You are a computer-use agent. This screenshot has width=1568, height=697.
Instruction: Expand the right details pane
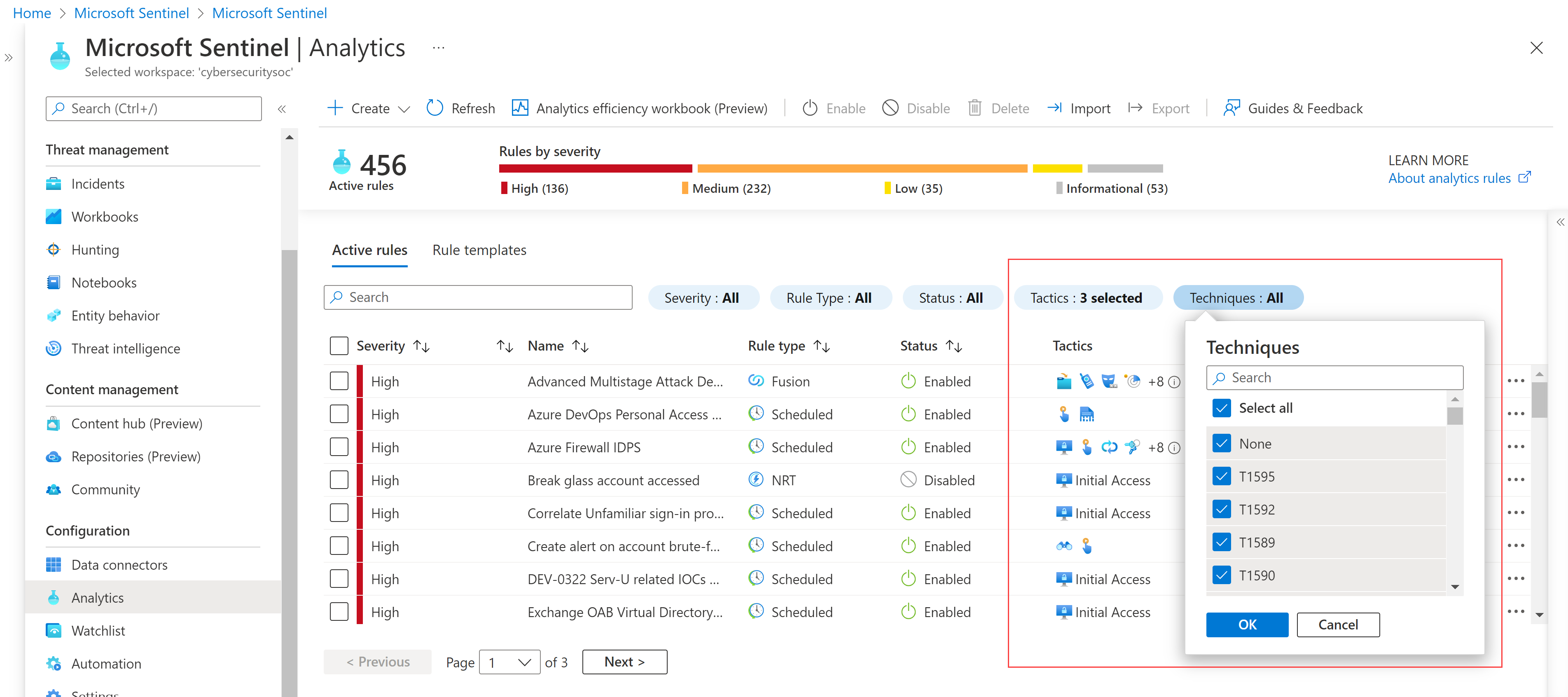point(1560,222)
